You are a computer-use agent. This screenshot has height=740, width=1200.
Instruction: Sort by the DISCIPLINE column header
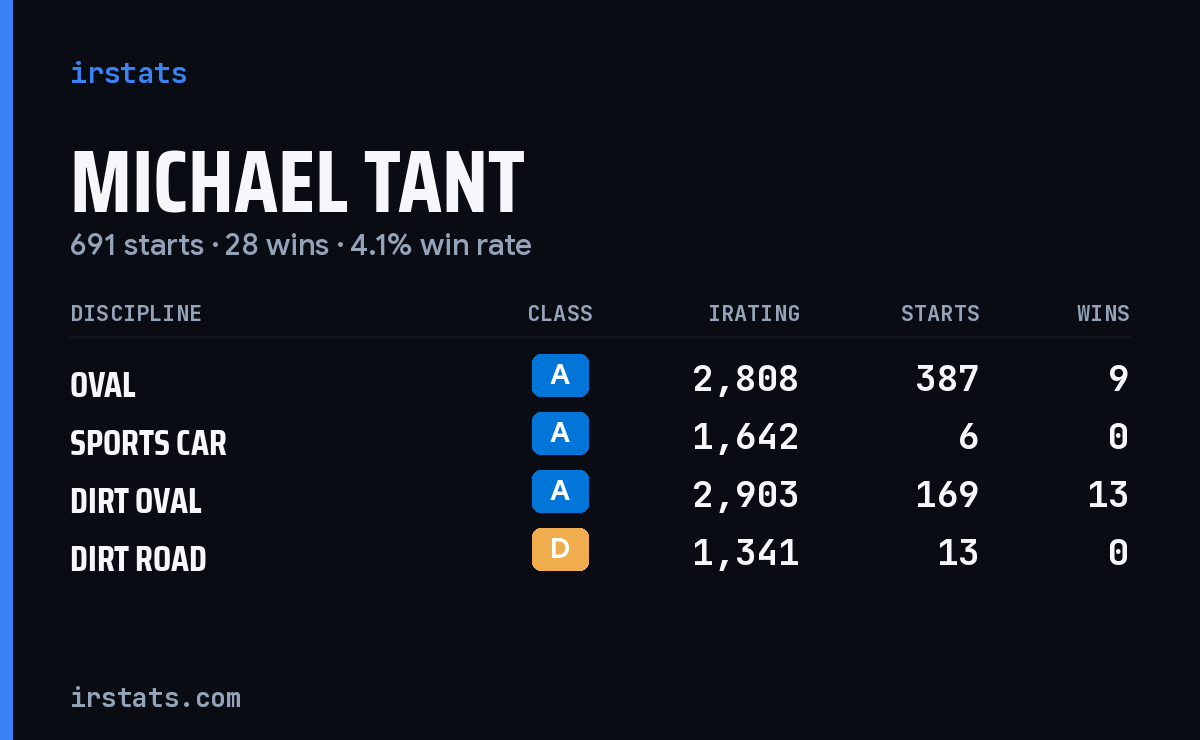136,313
